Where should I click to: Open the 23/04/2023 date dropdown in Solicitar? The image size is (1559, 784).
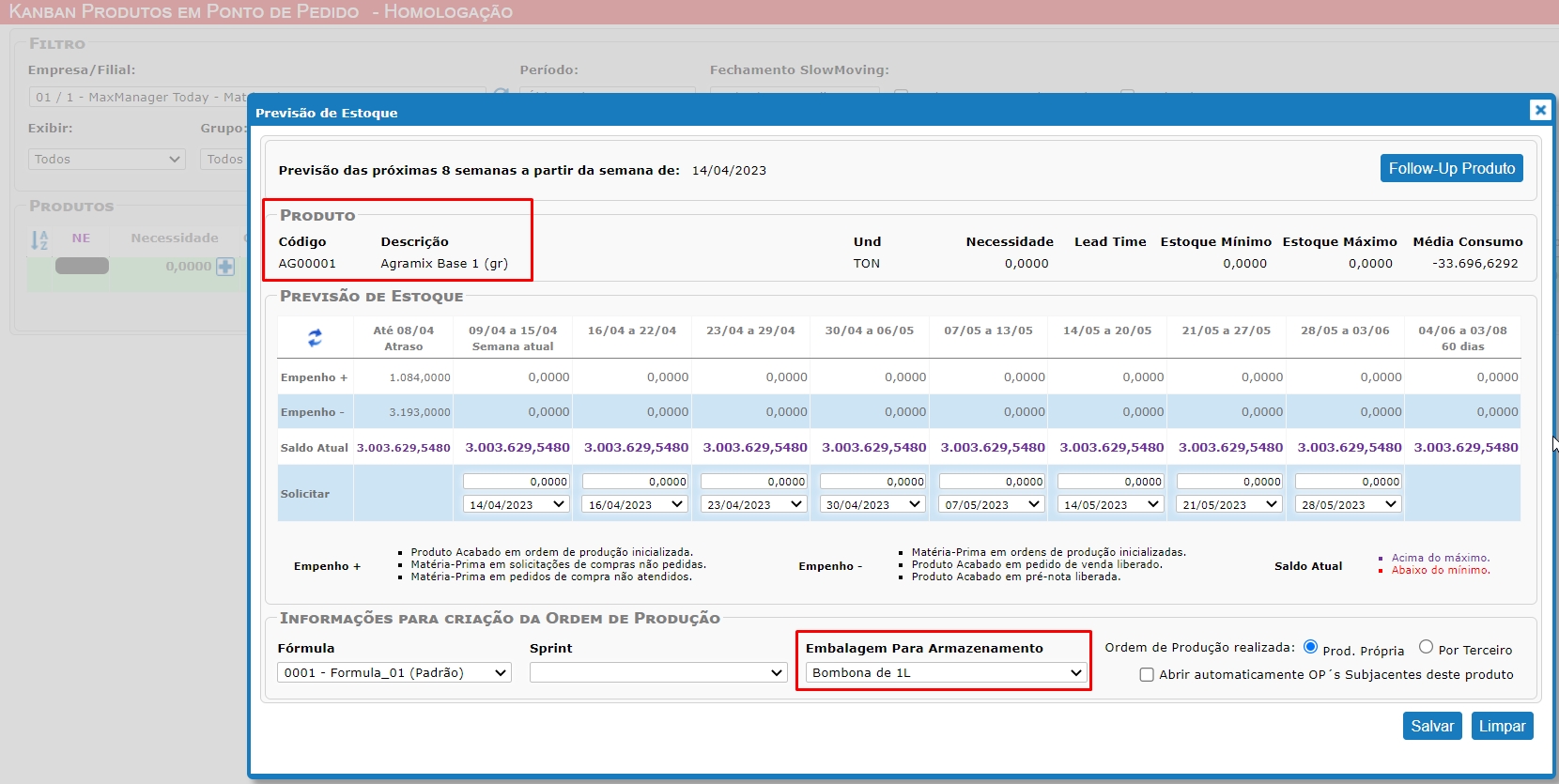click(x=754, y=504)
